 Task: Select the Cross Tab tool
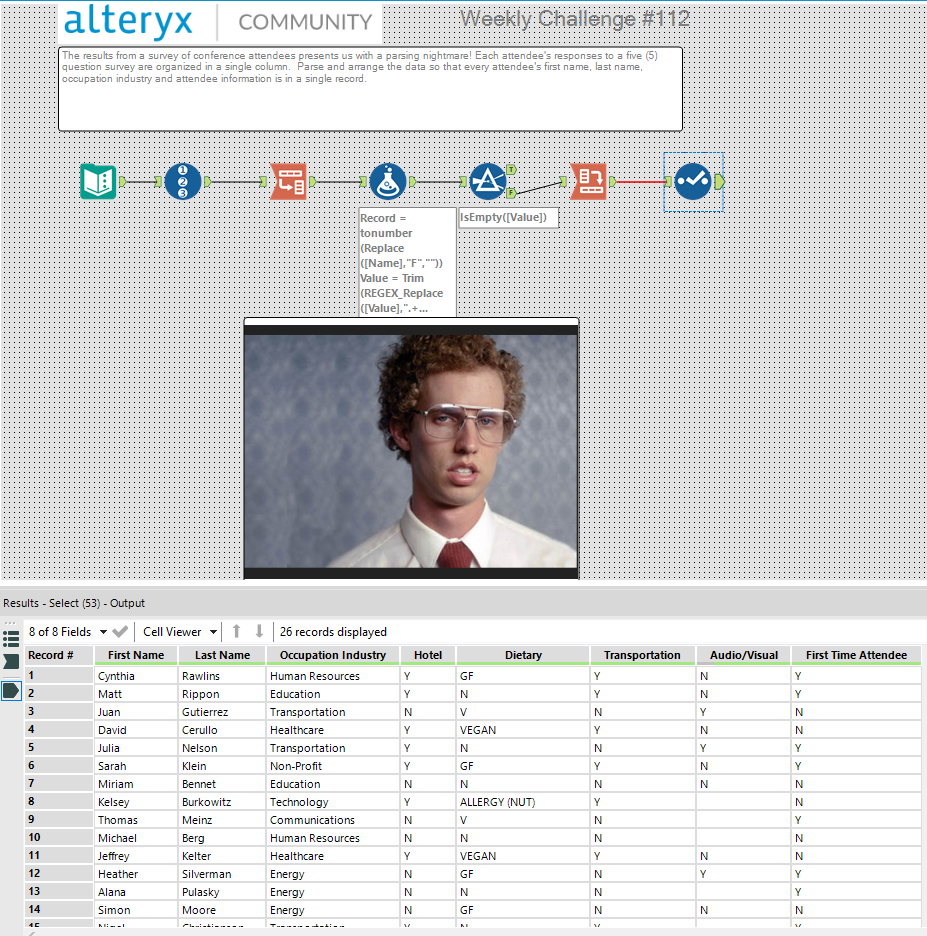(x=589, y=181)
